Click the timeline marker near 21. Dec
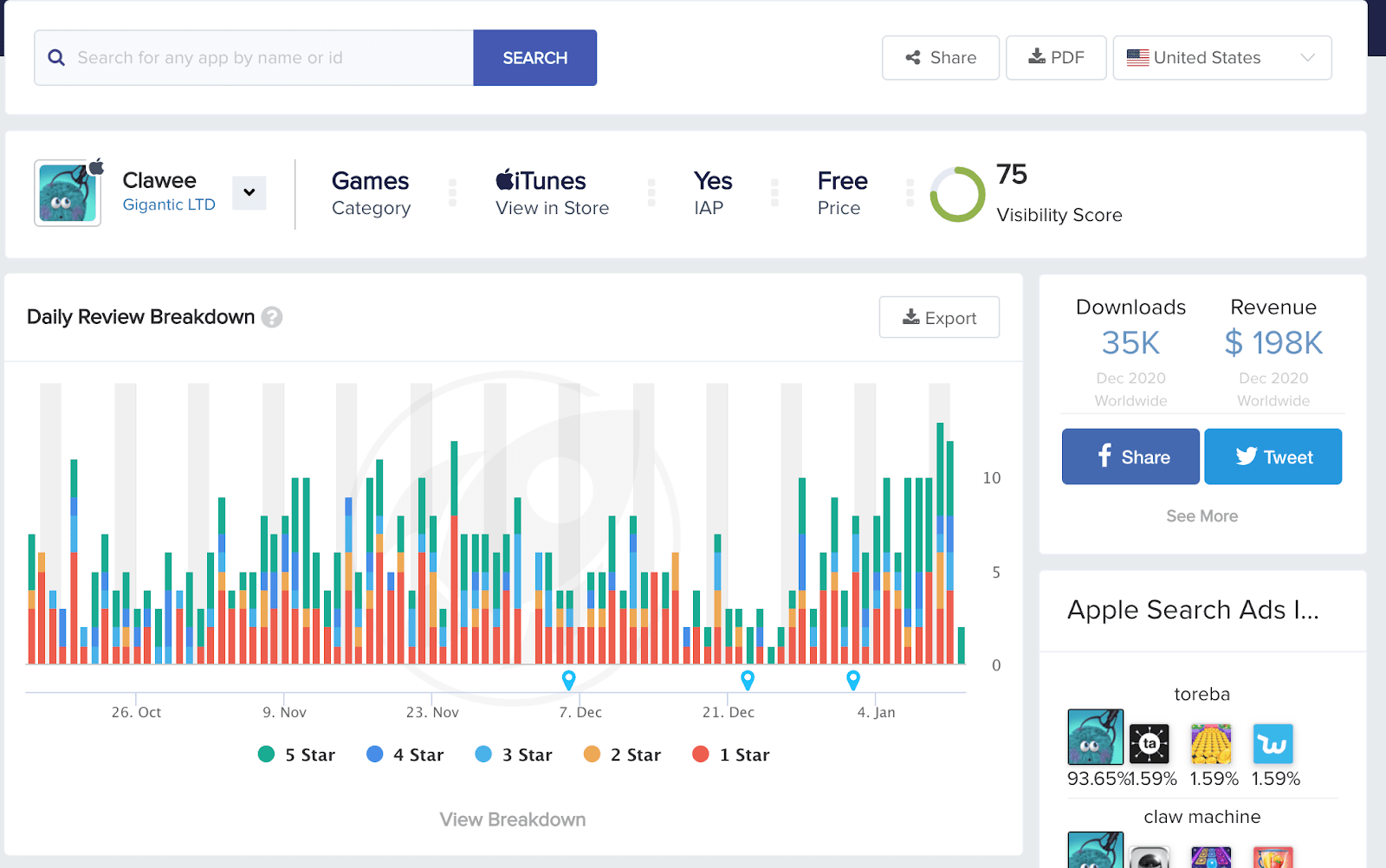Image resolution: width=1386 pixels, height=868 pixels. pos(748,680)
